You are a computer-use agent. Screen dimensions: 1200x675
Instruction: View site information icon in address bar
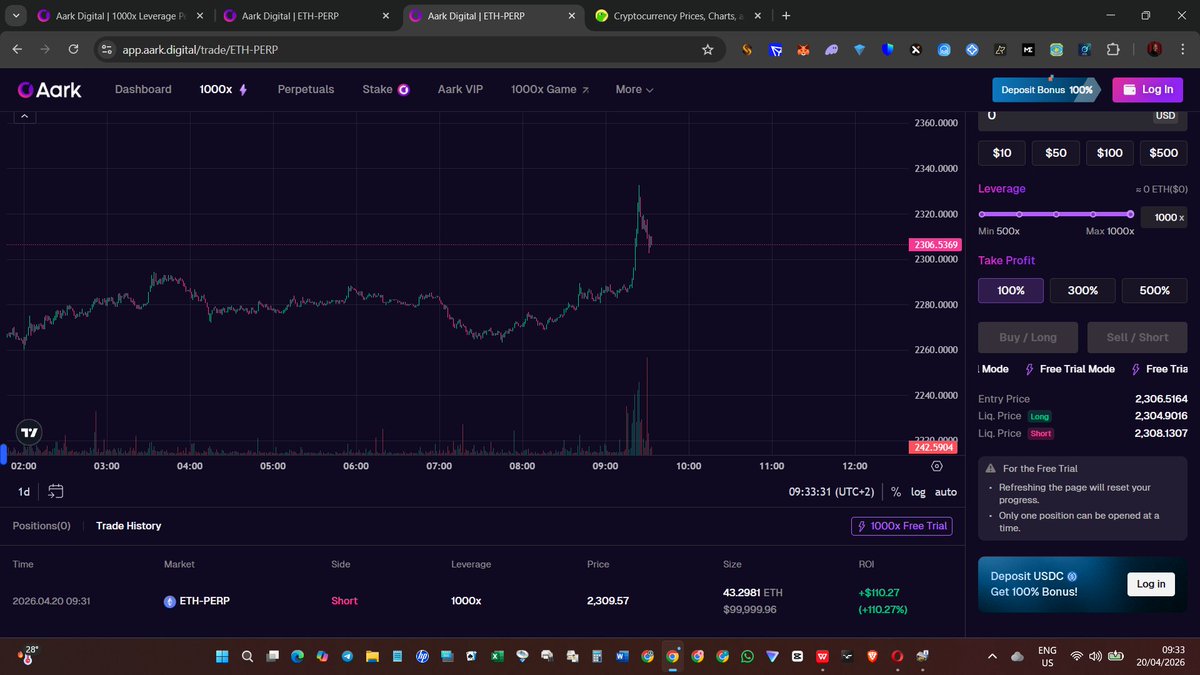click(108, 49)
